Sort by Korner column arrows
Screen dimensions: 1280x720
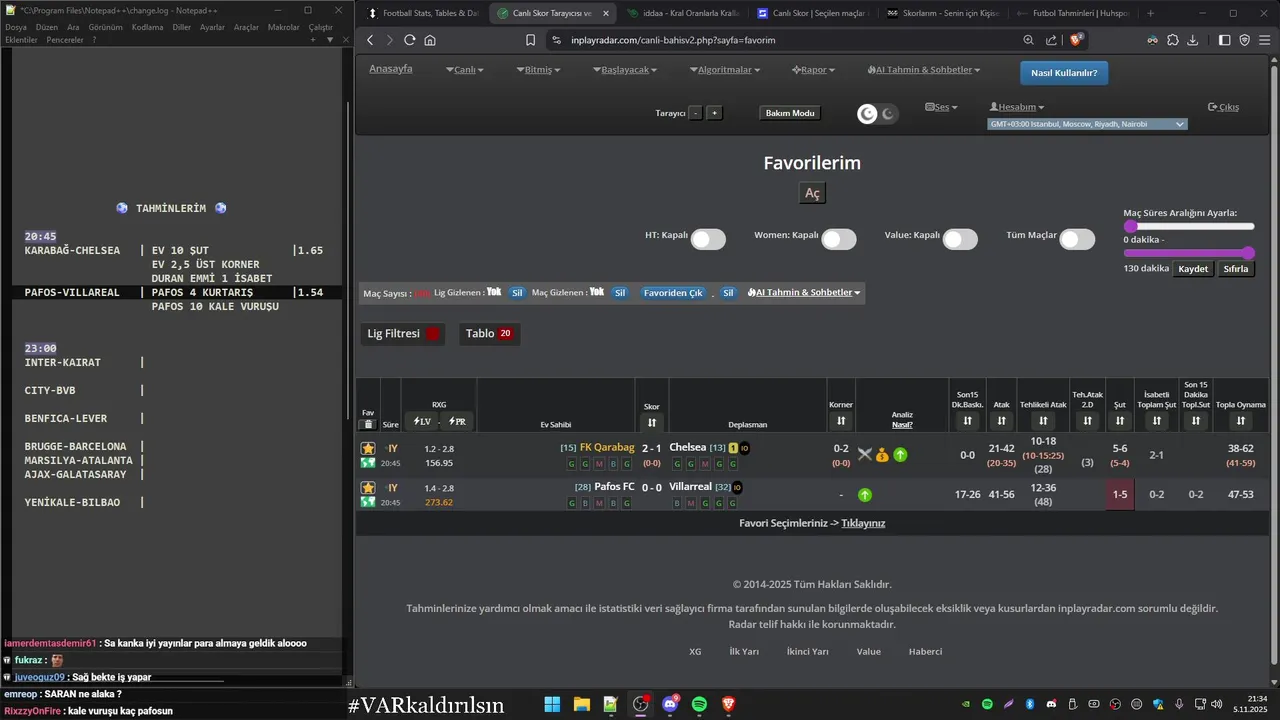pos(841,421)
